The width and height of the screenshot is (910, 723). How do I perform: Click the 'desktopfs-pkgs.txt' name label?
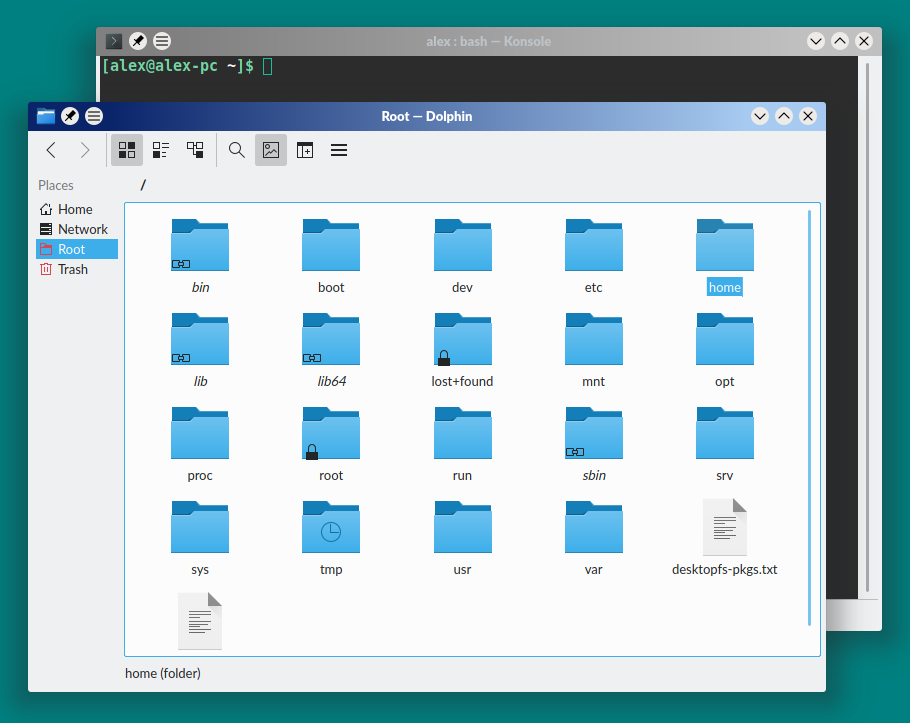[725, 569]
